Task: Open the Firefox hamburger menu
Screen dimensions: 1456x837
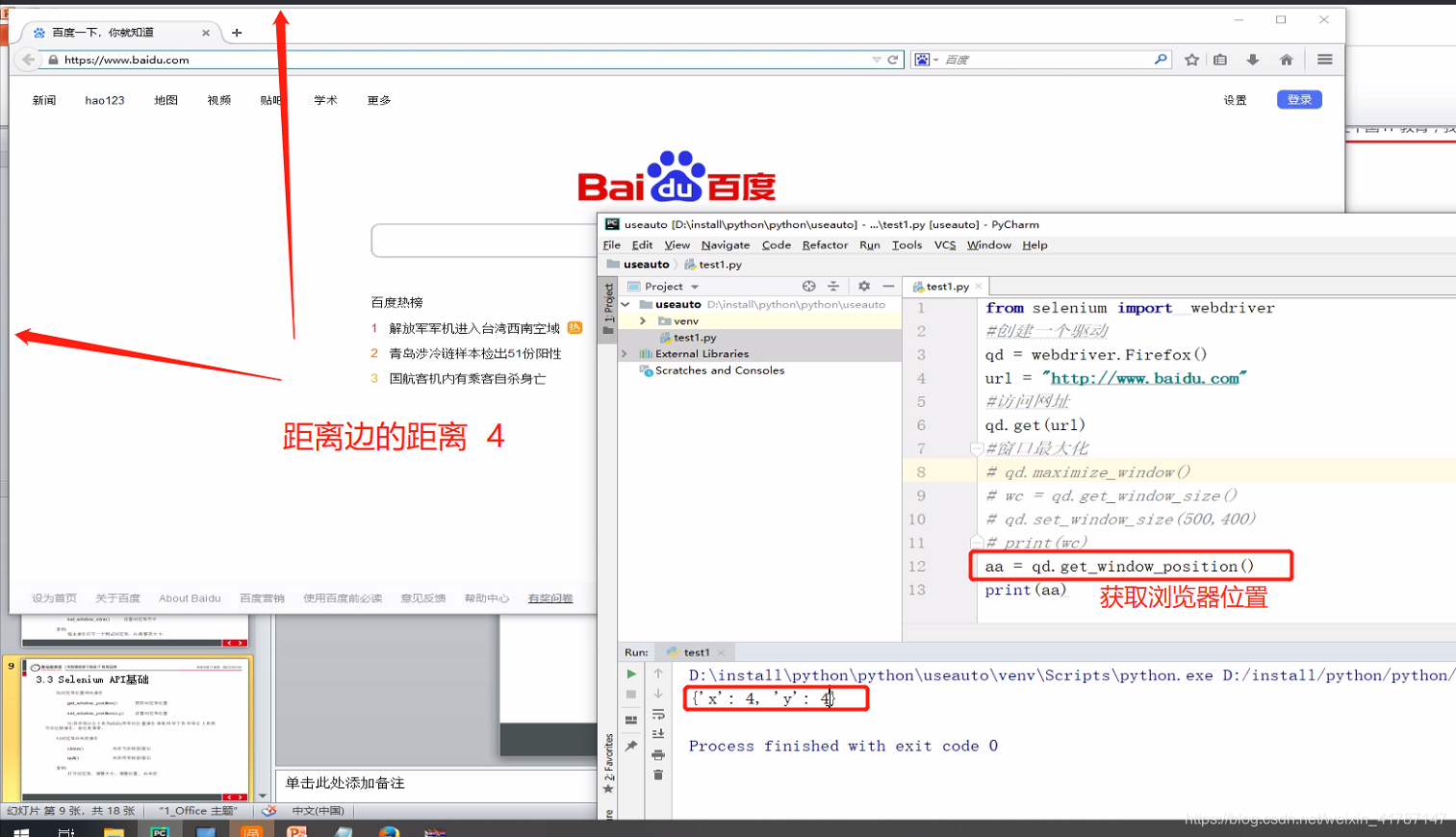Action: click(1324, 60)
